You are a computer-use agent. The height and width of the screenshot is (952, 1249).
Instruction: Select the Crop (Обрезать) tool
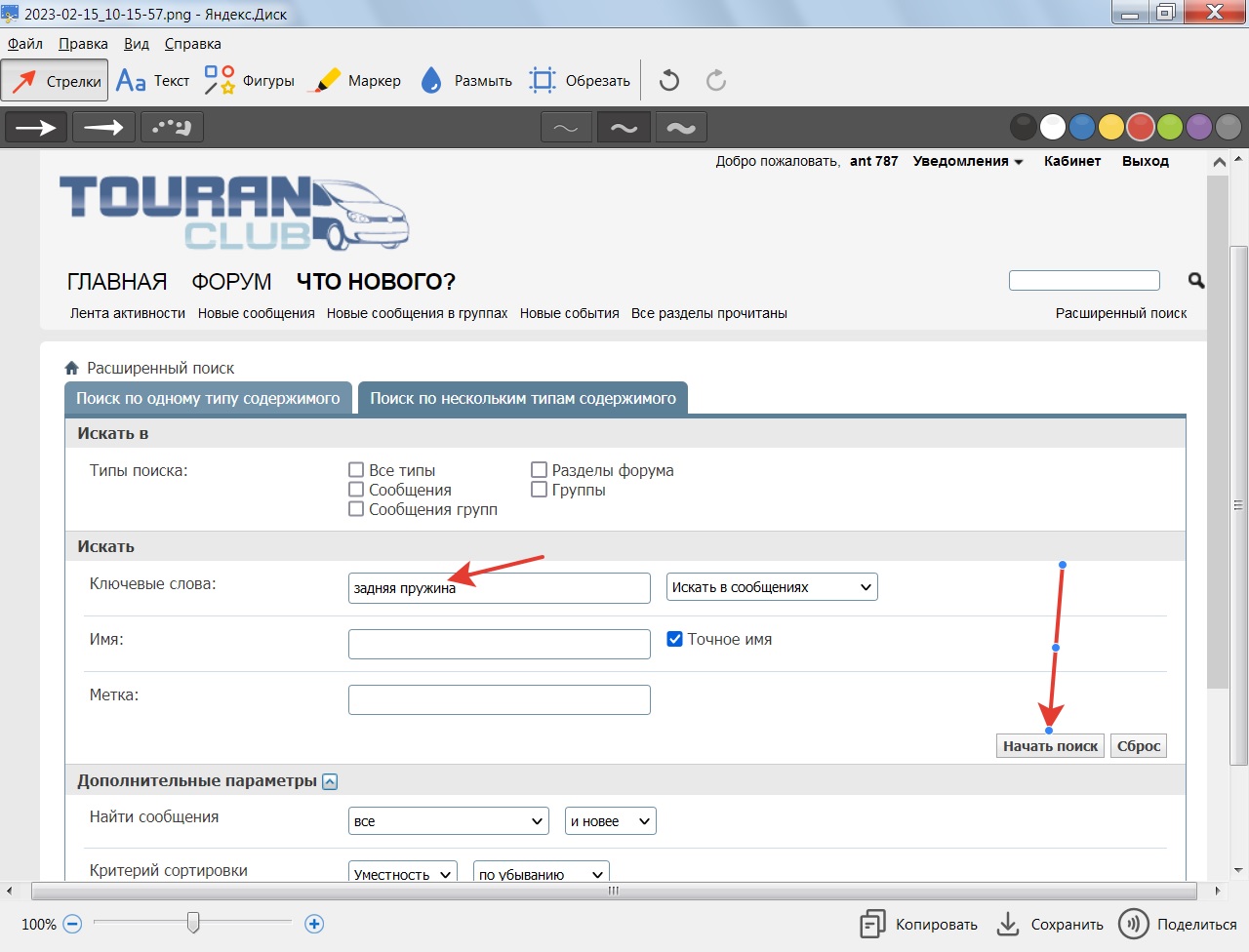[580, 81]
